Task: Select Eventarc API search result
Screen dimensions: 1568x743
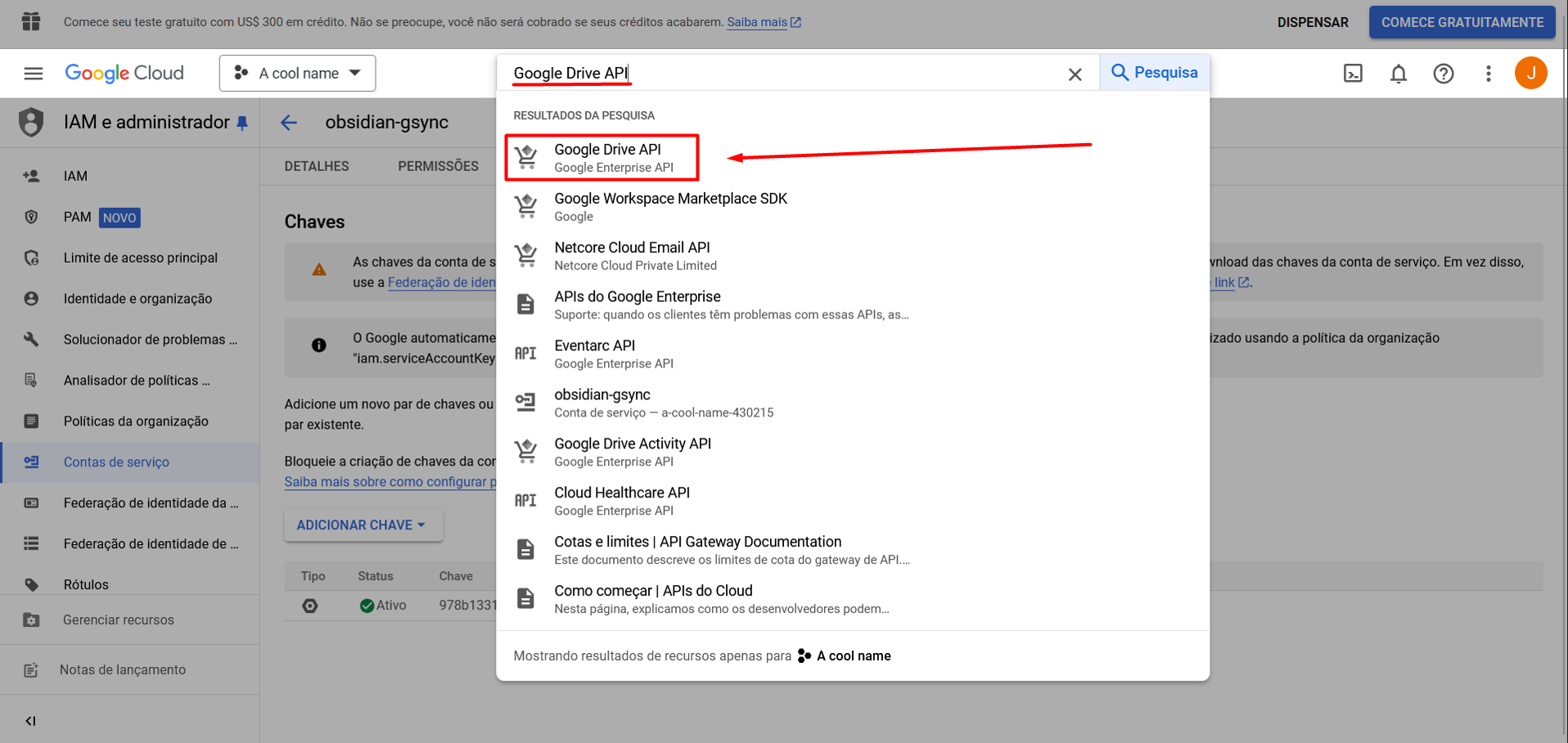Action: pyautogui.click(x=853, y=354)
